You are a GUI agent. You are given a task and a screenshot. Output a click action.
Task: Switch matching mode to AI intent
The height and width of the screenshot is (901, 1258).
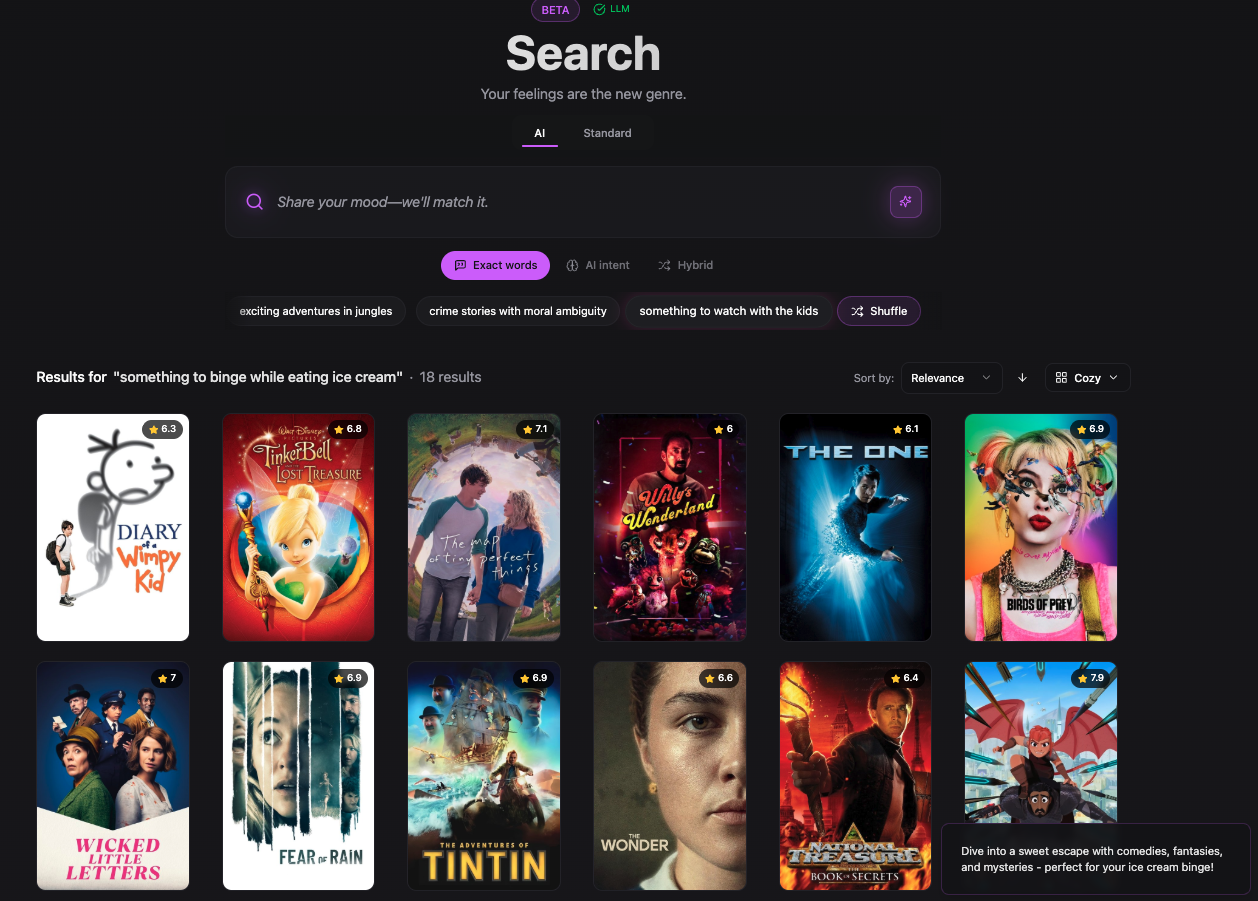(x=598, y=265)
